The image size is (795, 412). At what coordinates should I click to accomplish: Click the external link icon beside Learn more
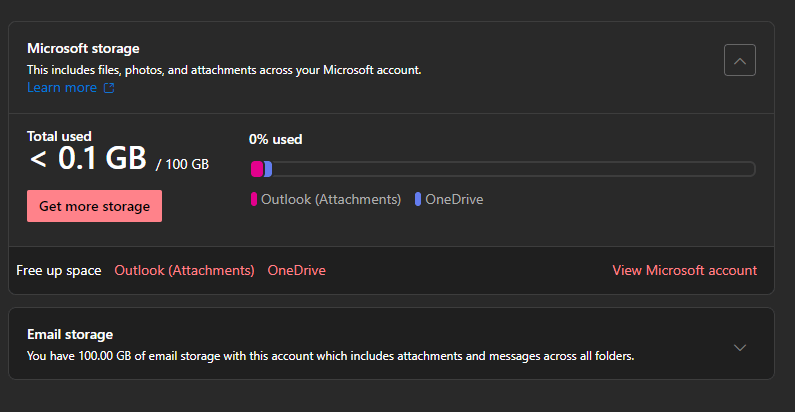click(x=109, y=88)
